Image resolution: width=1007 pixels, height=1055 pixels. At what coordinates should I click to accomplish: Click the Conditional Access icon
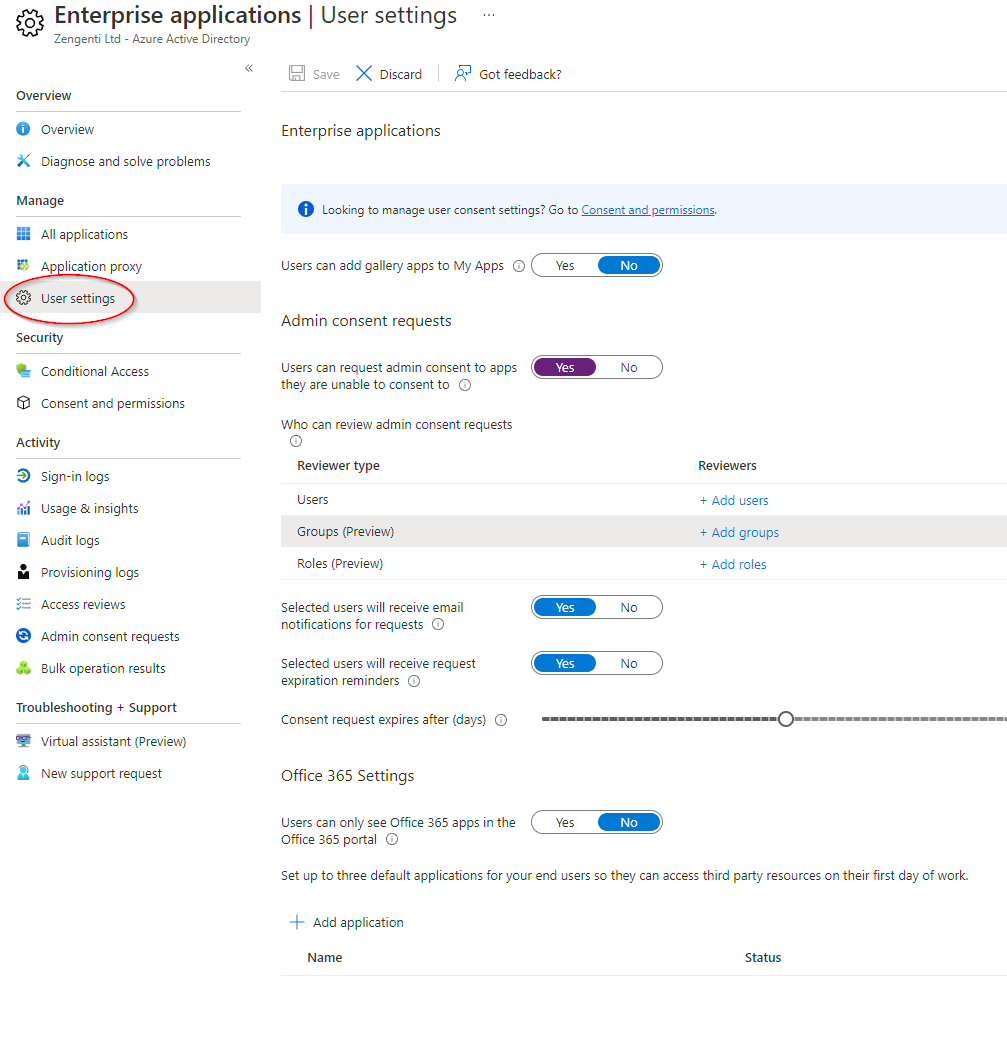point(24,371)
